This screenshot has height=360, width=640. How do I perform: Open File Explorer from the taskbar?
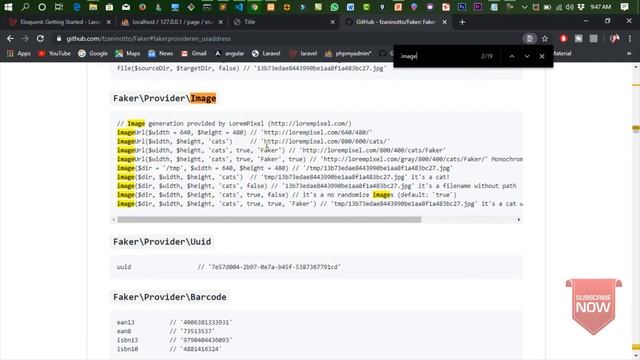93,7
